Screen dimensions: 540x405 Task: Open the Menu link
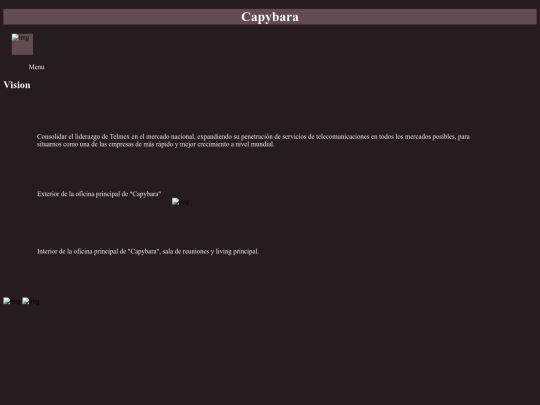coord(36,67)
